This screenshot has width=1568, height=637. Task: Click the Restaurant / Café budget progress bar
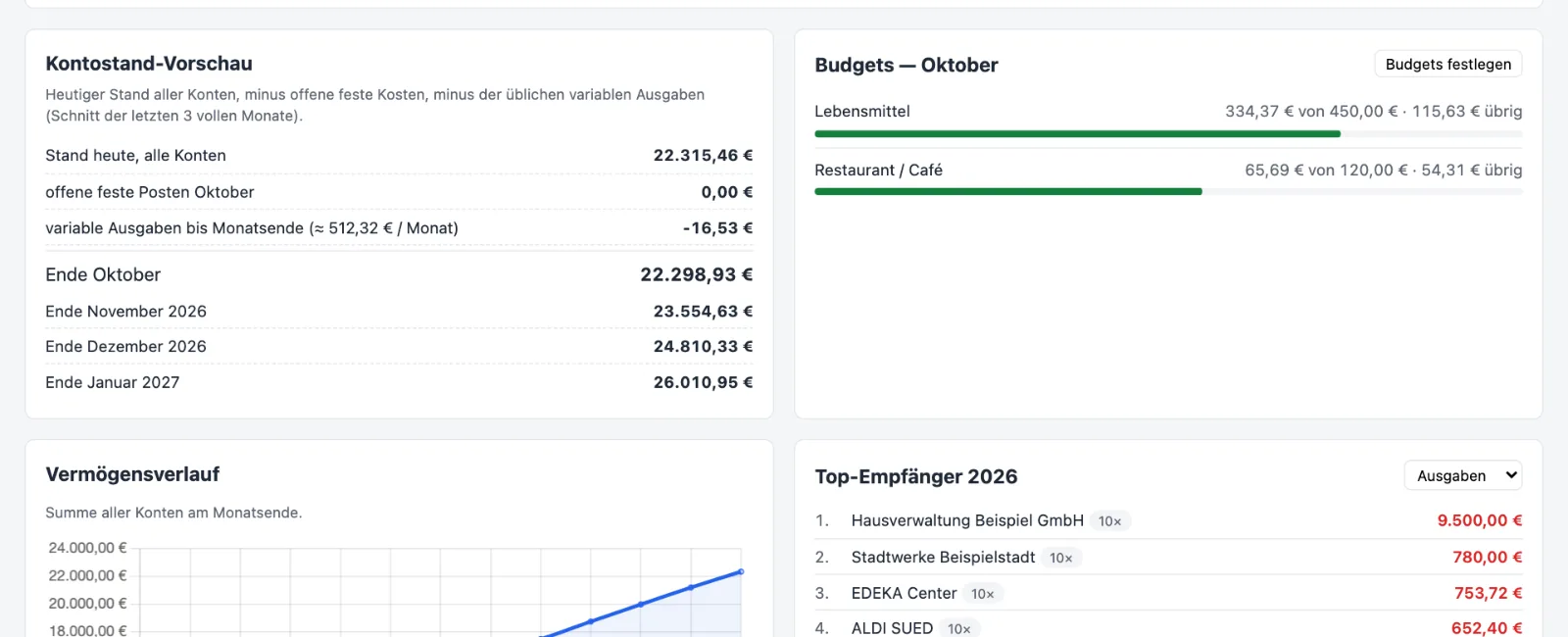(x=1168, y=192)
